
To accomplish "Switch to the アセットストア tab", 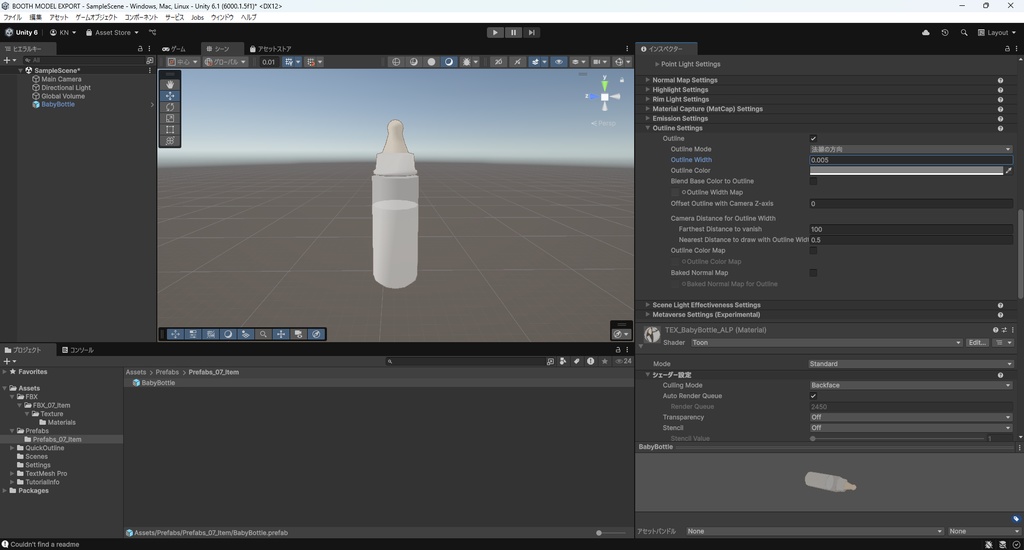I will pos(270,49).
